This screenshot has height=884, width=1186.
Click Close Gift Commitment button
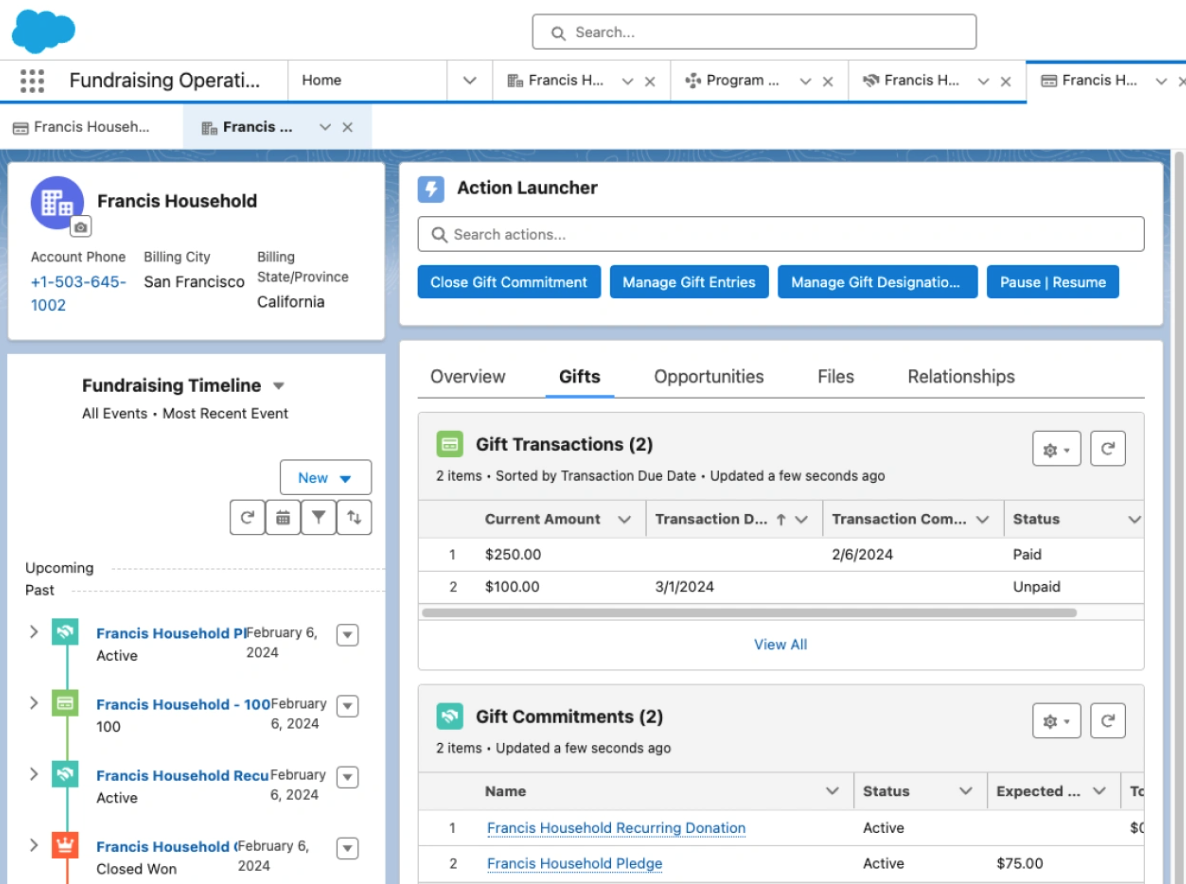pyautogui.click(x=509, y=282)
